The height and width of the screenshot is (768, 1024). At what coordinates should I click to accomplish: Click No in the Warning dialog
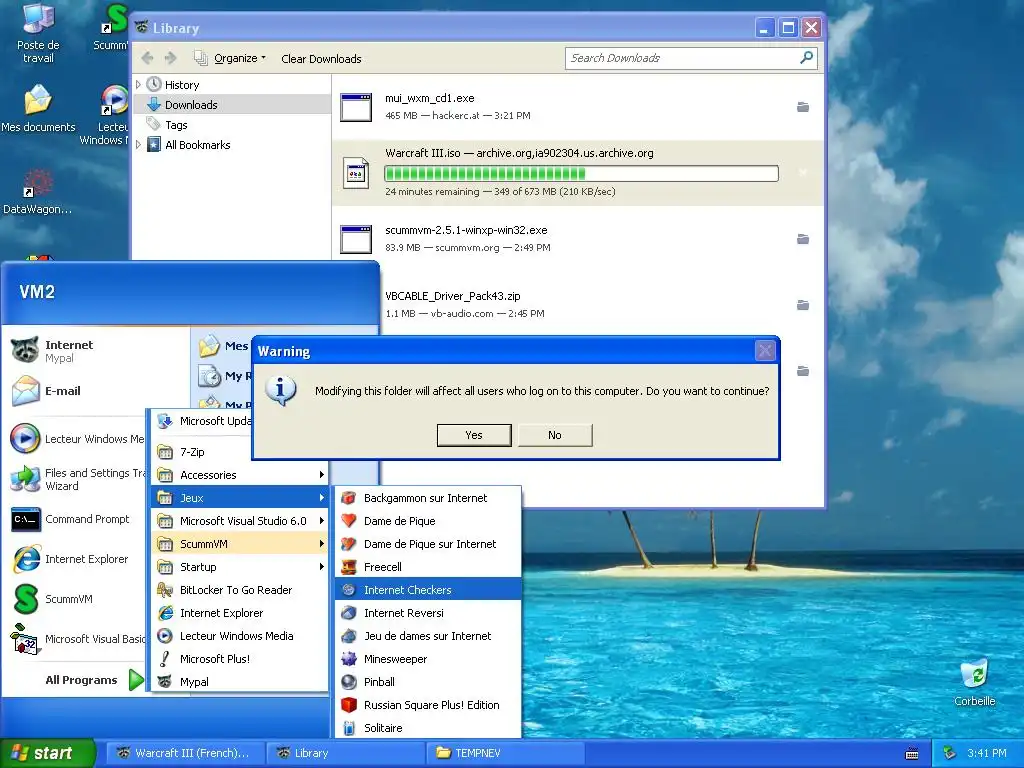[554, 435]
